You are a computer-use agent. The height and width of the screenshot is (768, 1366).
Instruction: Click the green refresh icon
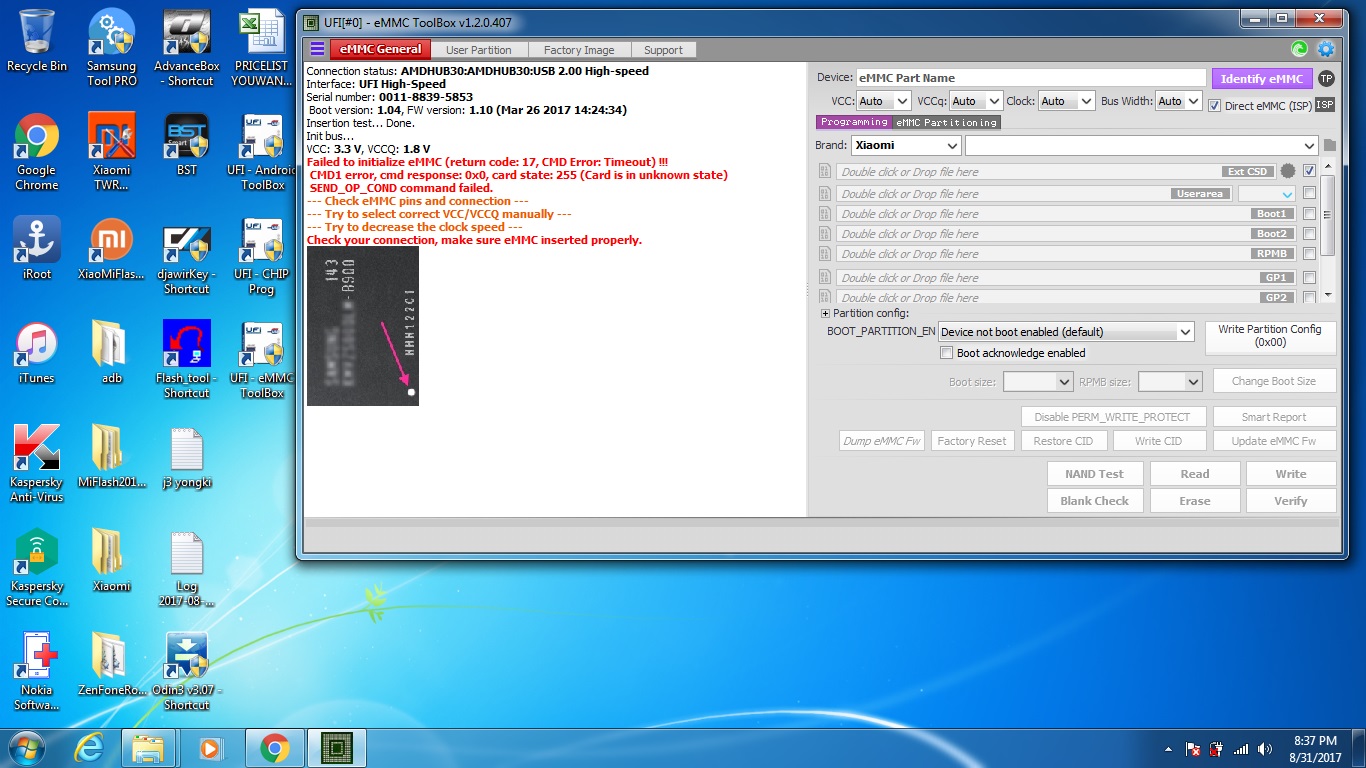pos(1299,48)
